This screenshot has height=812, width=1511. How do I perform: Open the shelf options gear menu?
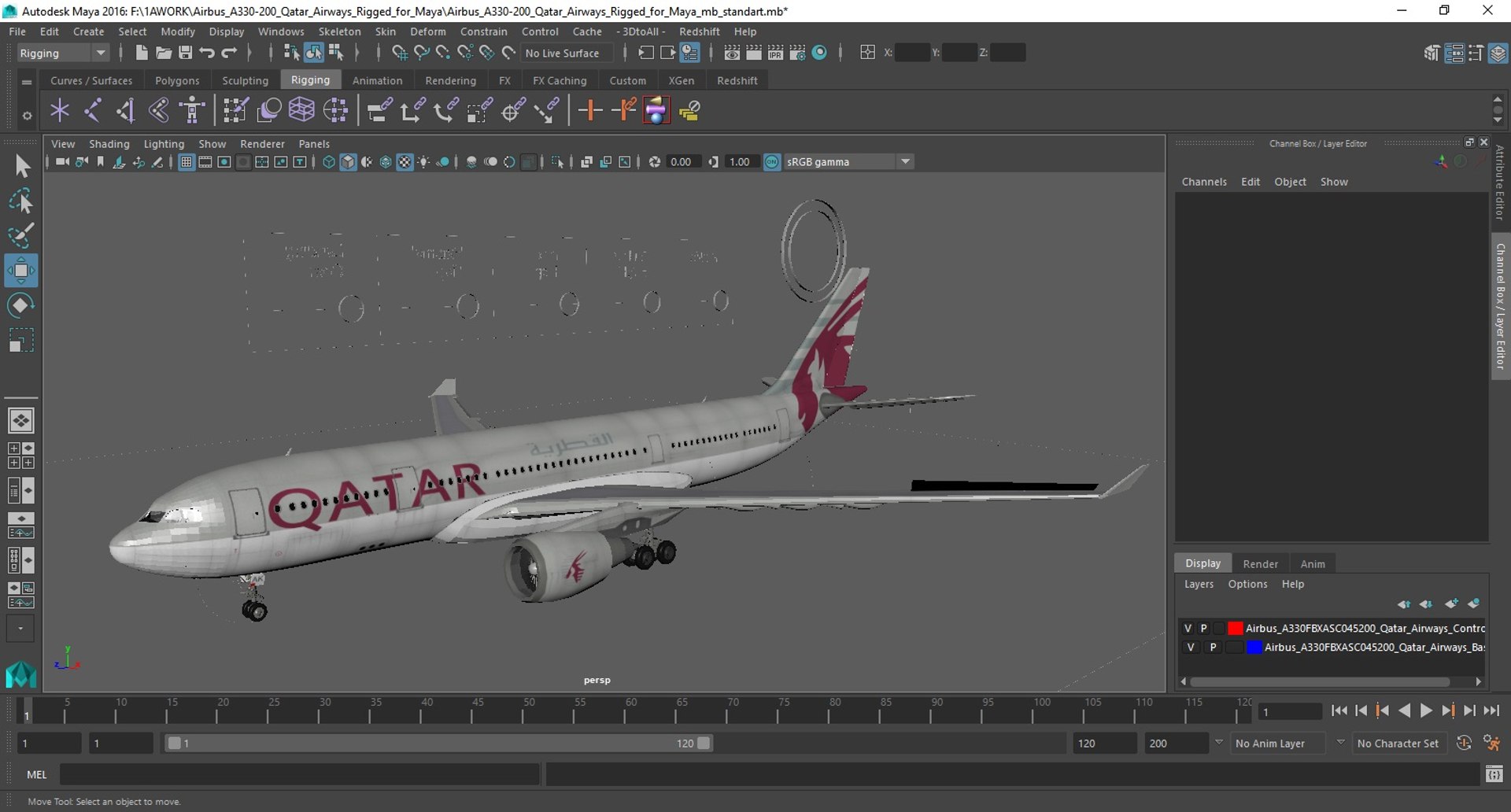[27, 116]
